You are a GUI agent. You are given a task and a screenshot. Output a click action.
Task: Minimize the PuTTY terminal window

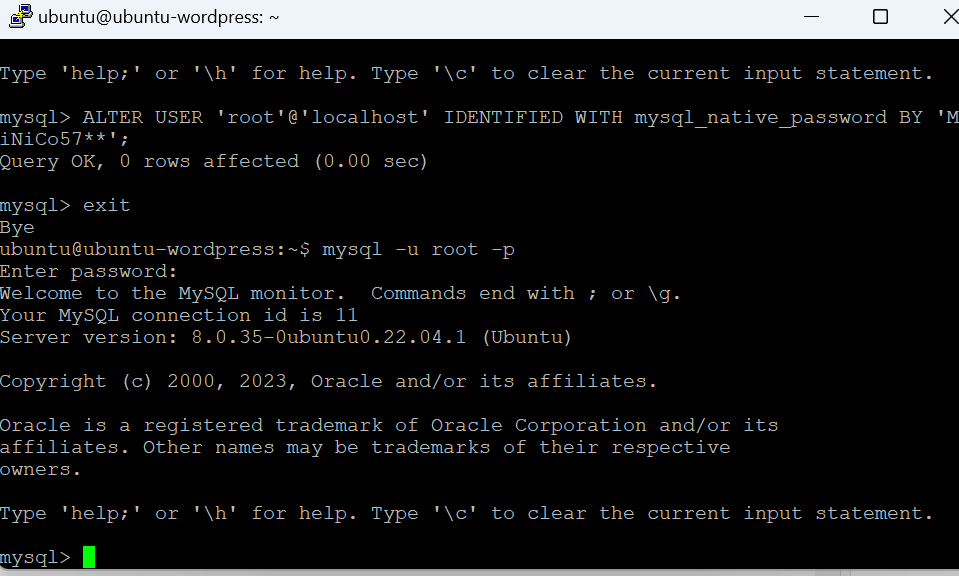[x=811, y=17]
